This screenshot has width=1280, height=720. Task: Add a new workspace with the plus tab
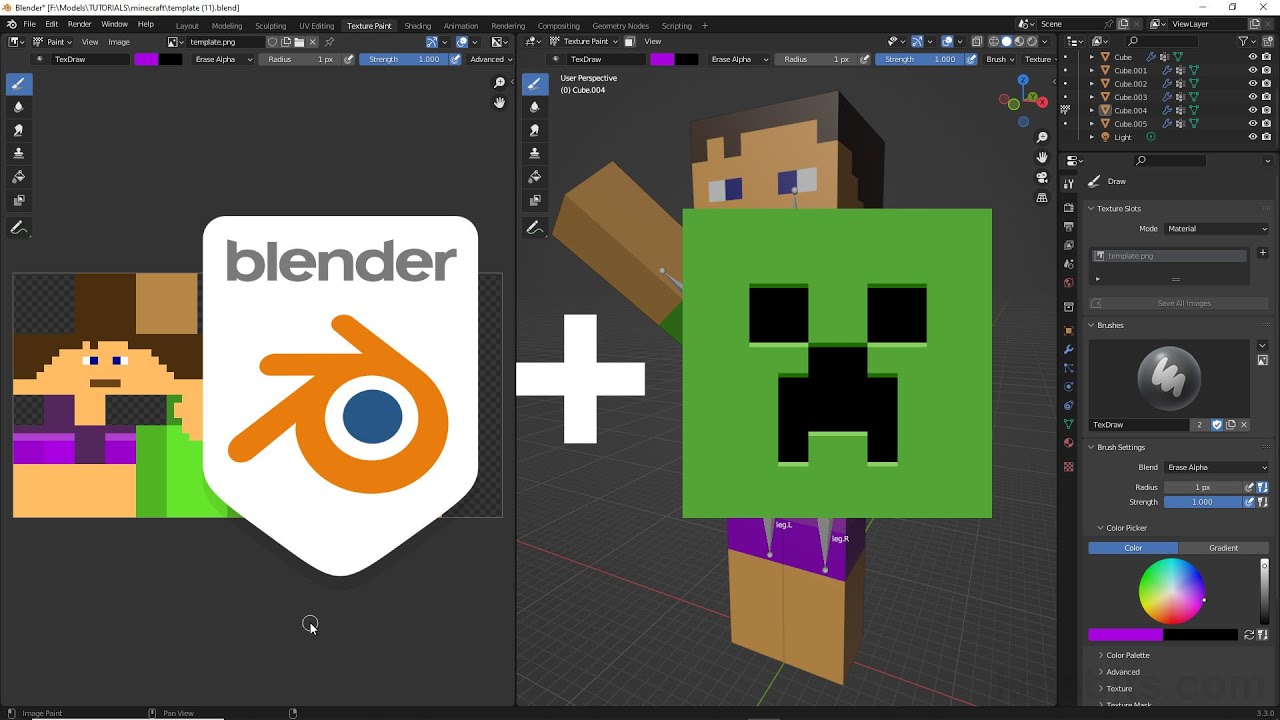click(x=705, y=25)
